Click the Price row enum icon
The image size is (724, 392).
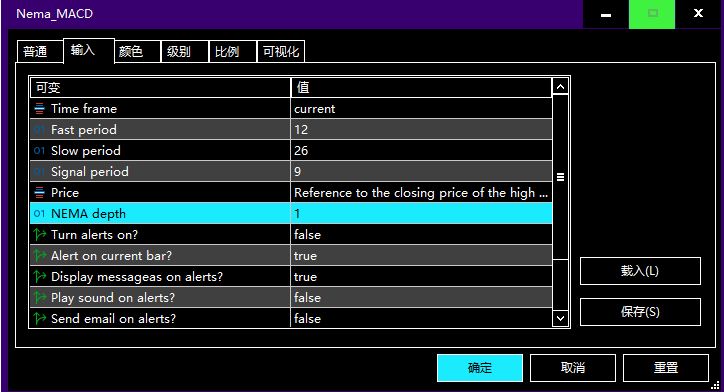click(x=39, y=193)
